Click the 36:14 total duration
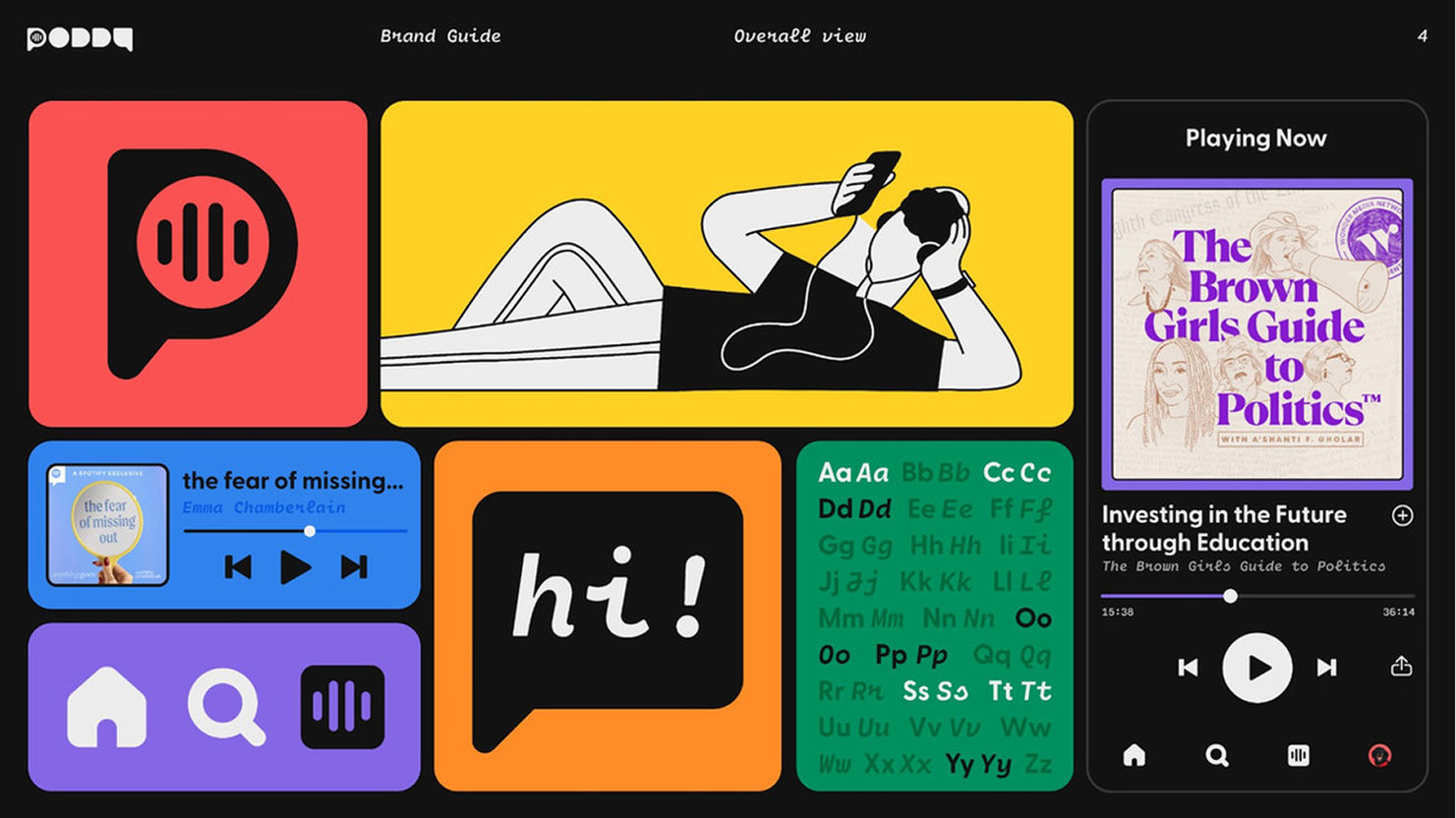Screen dimensions: 1456x818 1398,612
